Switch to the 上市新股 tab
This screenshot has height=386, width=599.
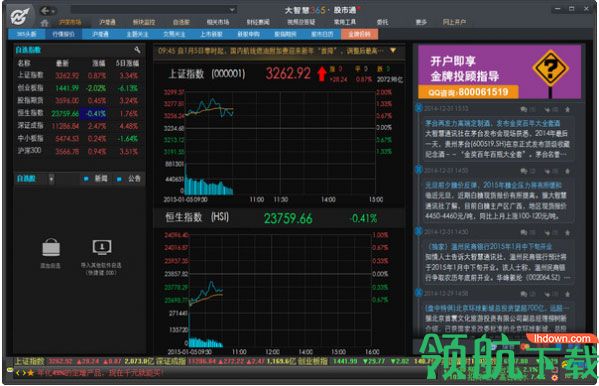coord(211,34)
